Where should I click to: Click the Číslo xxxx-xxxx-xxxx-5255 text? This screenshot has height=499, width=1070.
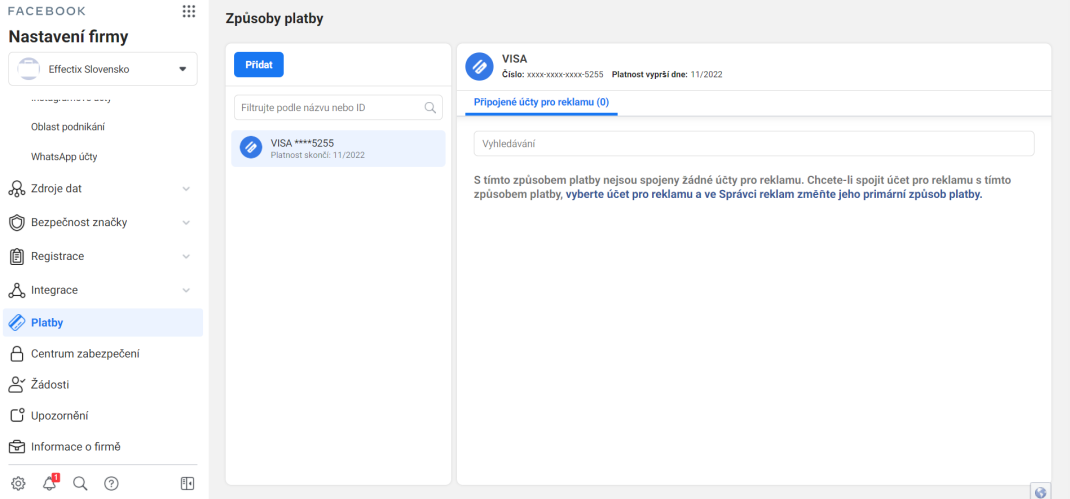pos(552,74)
